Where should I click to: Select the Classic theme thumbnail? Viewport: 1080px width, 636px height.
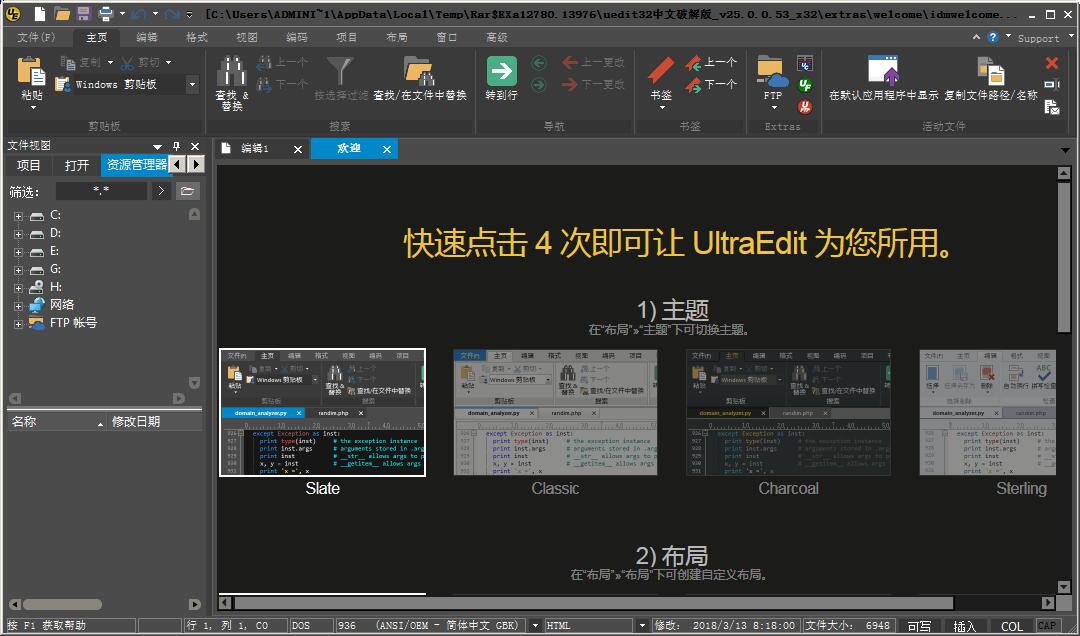pos(555,412)
